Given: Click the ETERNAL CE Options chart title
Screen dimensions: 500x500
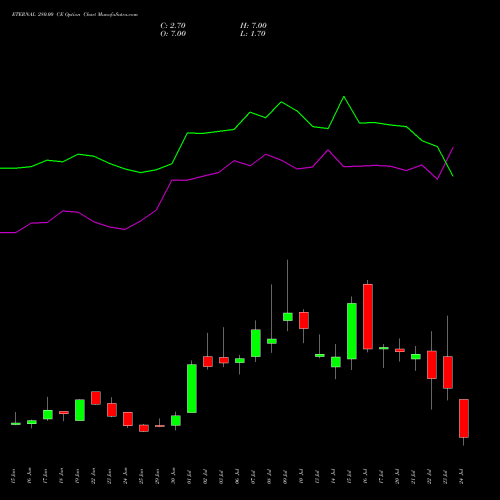Looking at the screenshot, I should pos(75,15).
